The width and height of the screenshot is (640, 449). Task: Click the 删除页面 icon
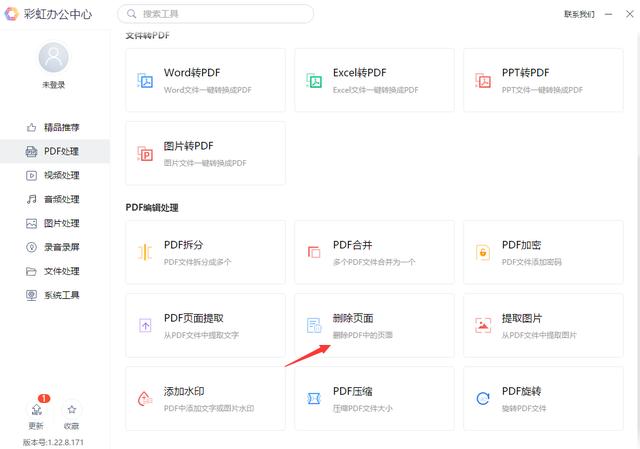[x=314, y=325]
